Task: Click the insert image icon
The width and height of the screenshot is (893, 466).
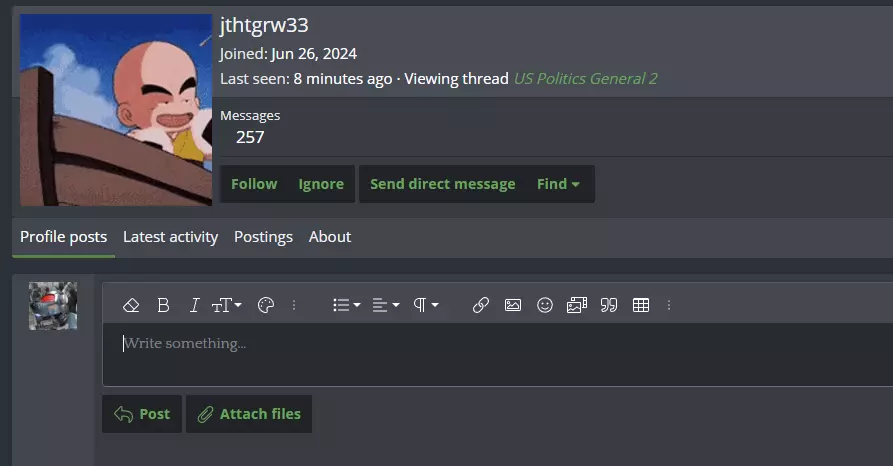Action: (513, 305)
